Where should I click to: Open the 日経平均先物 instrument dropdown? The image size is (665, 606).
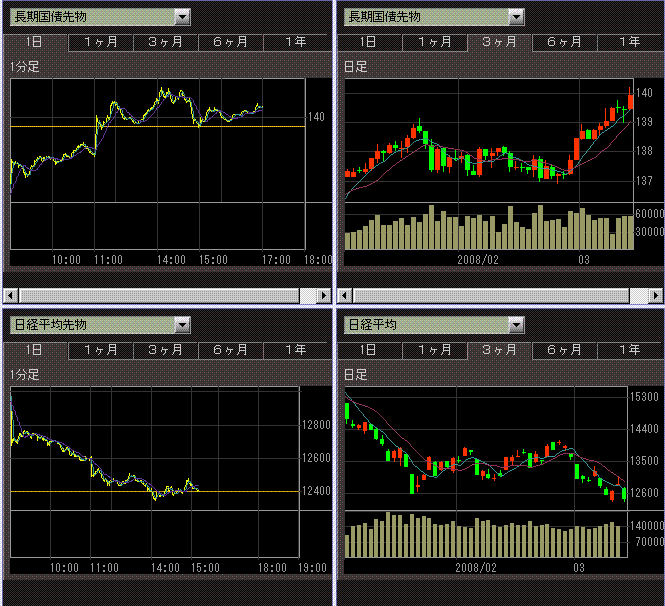pyautogui.click(x=181, y=325)
